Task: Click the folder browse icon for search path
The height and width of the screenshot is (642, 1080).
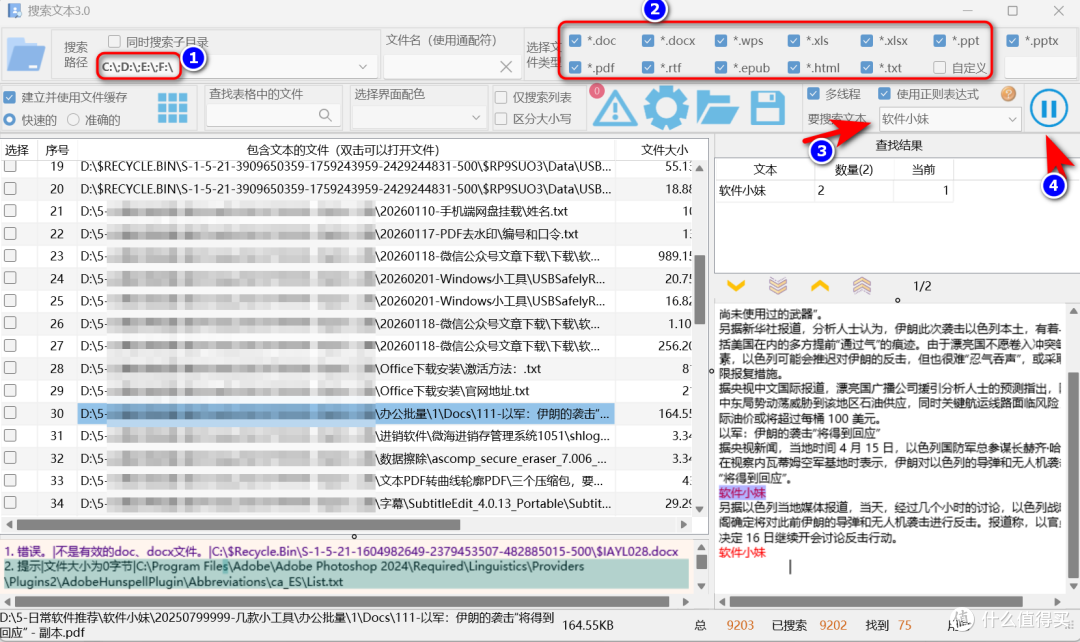Action: 26,54
